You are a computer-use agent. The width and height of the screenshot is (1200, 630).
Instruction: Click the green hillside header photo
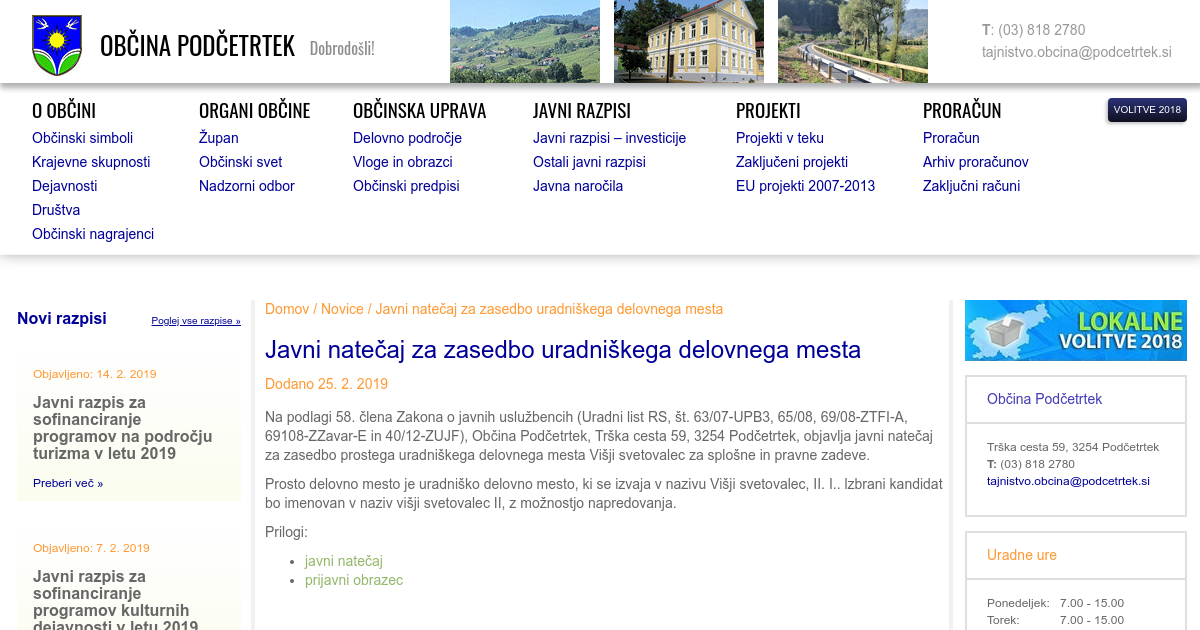tap(524, 41)
